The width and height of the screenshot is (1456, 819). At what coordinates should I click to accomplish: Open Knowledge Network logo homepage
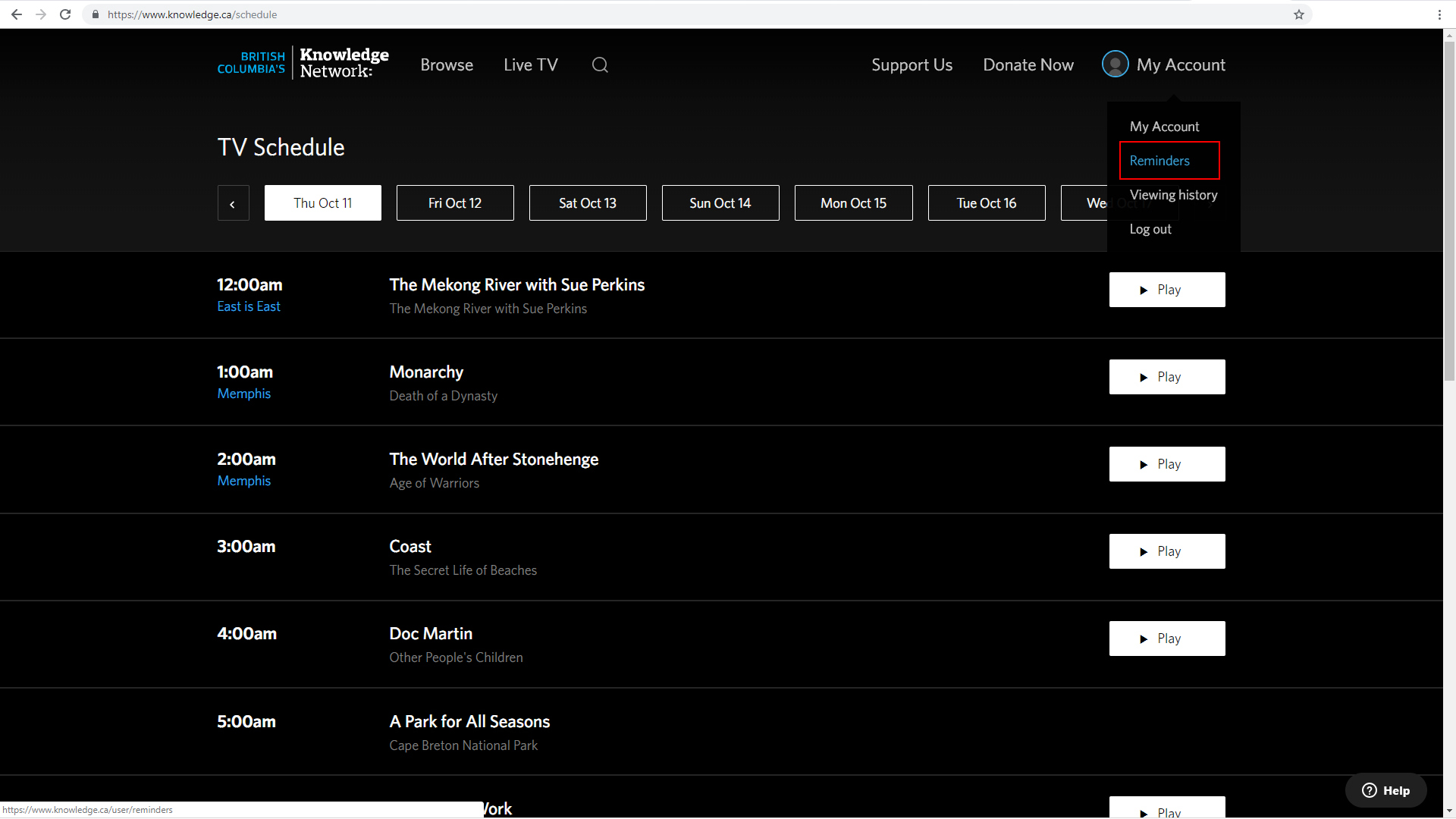coord(303,63)
